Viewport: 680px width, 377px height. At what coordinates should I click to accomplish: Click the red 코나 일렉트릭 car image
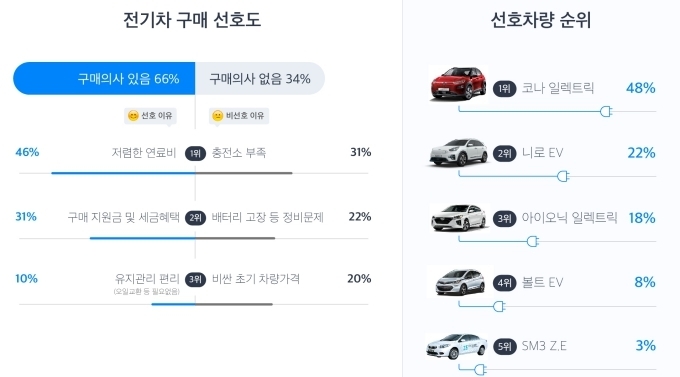coord(458,84)
